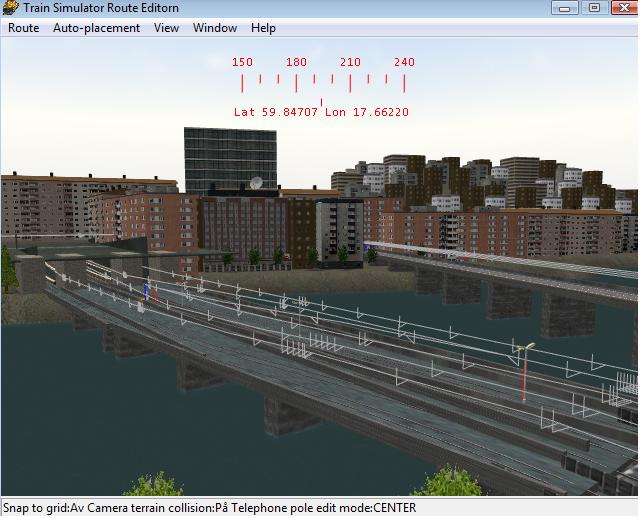The image size is (640, 518).
Task: Click the 180 compass heading label
Action: [296, 62]
